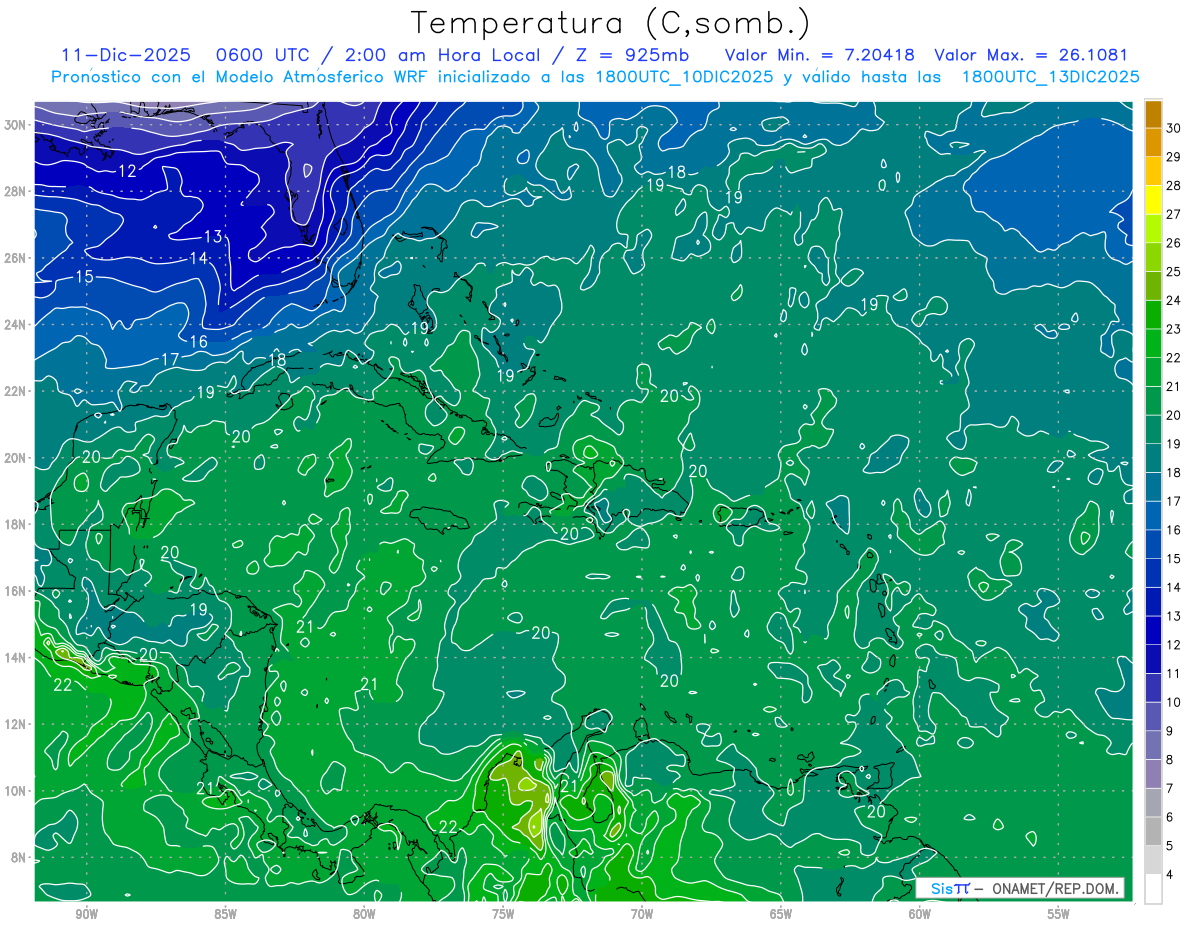This screenshot has width=1200, height=927.
Task: Click the "55W" longitude axis label
Action: click(1059, 915)
